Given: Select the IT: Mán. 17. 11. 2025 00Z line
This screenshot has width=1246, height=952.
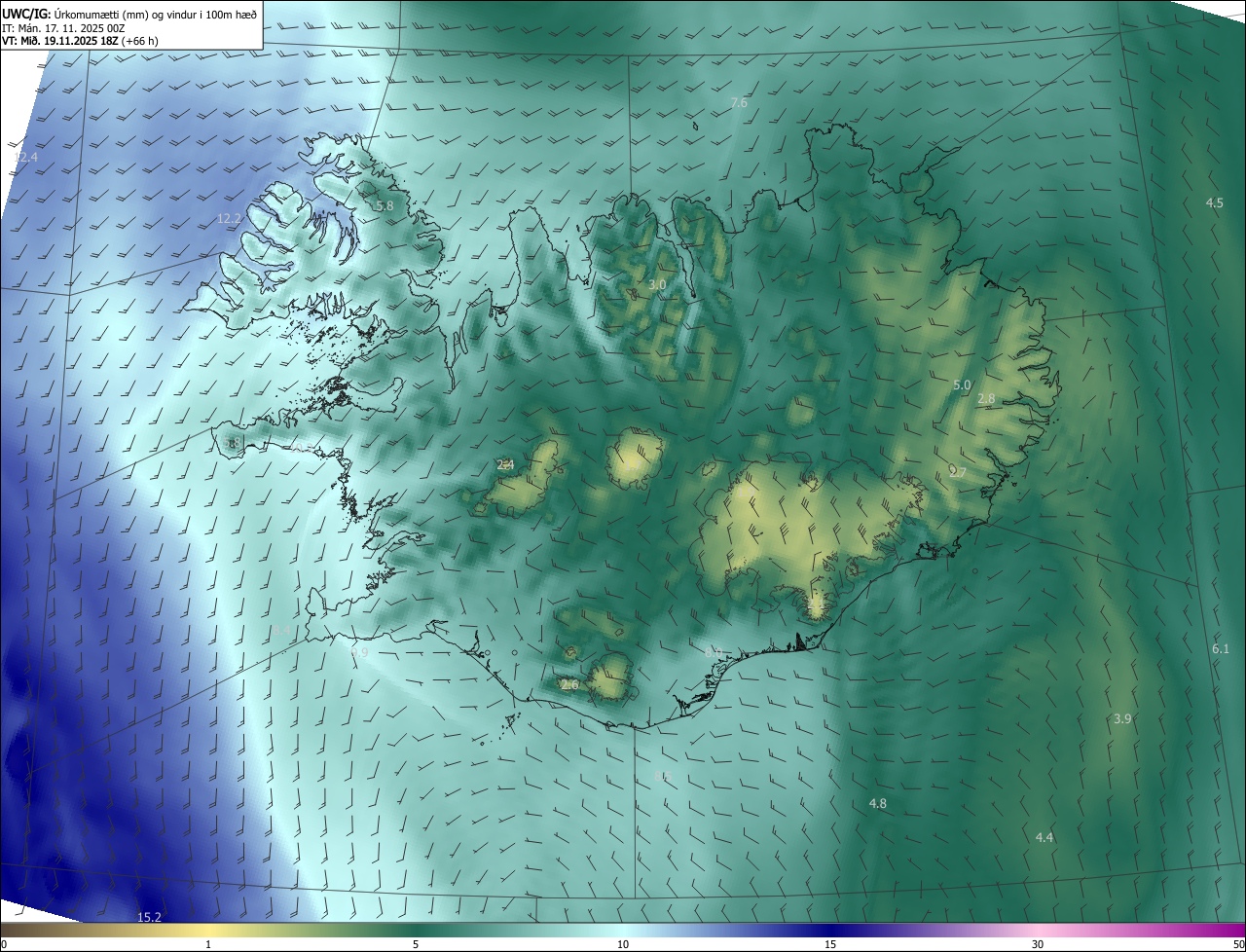Looking at the screenshot, I should (x=64, y=27).
